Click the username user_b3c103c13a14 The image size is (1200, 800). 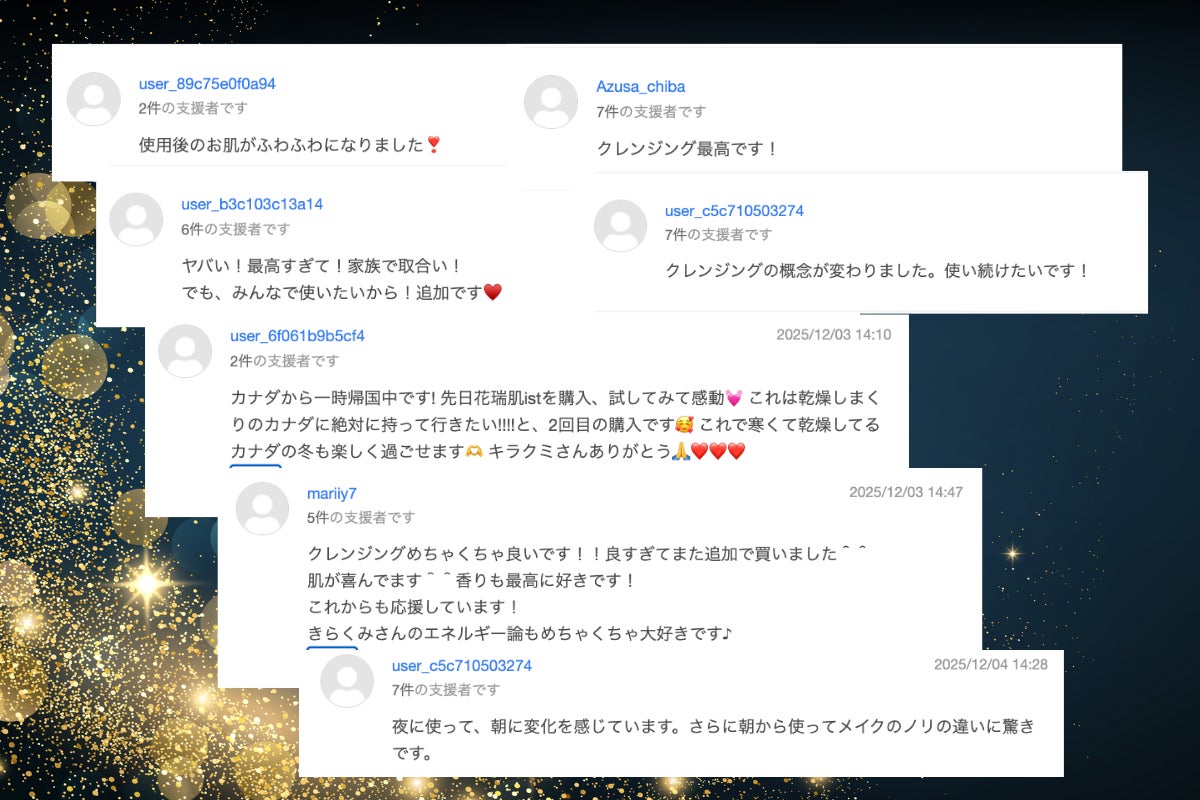tap(252, 204)
